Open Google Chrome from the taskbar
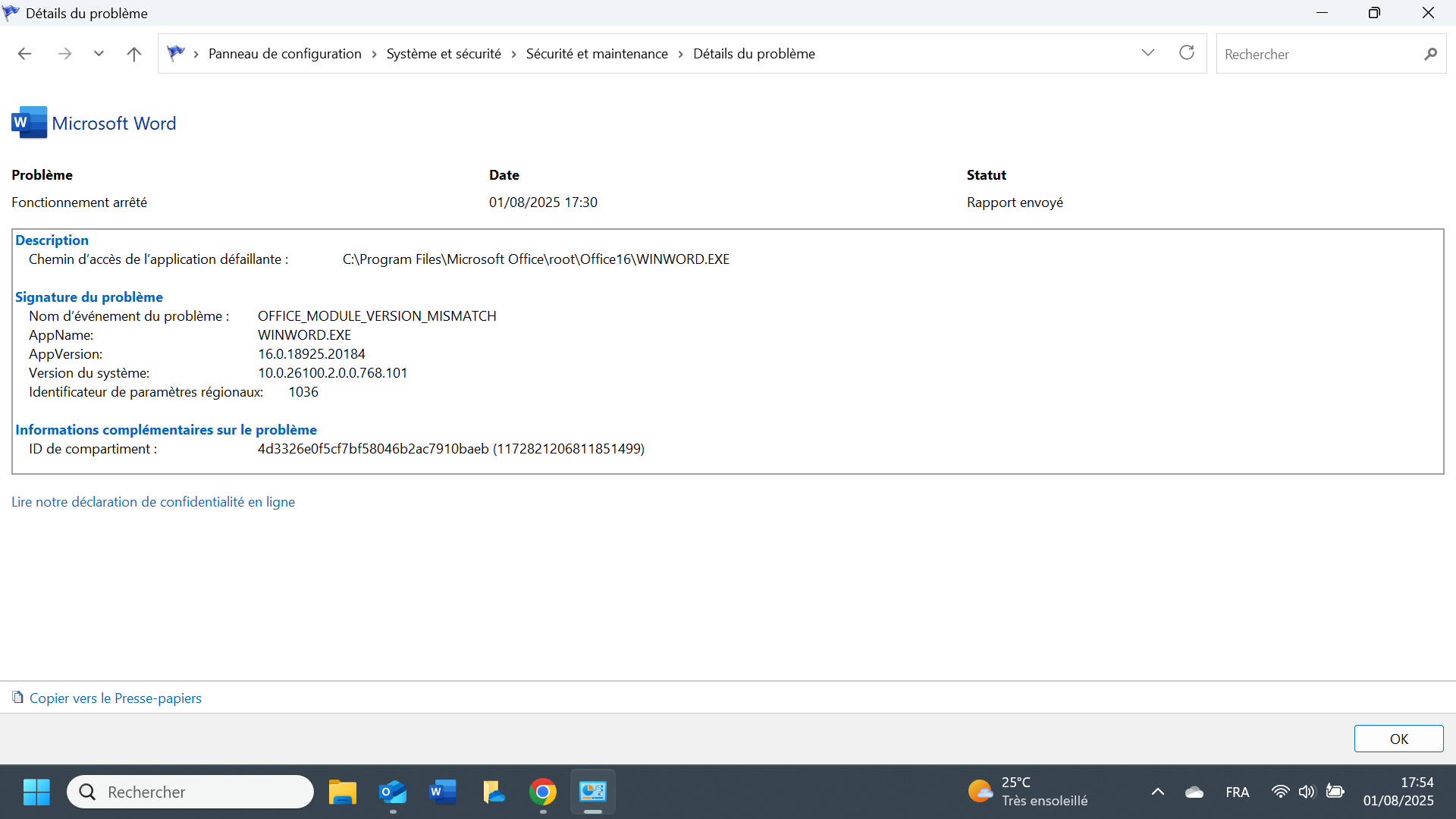 coord(543,792)
